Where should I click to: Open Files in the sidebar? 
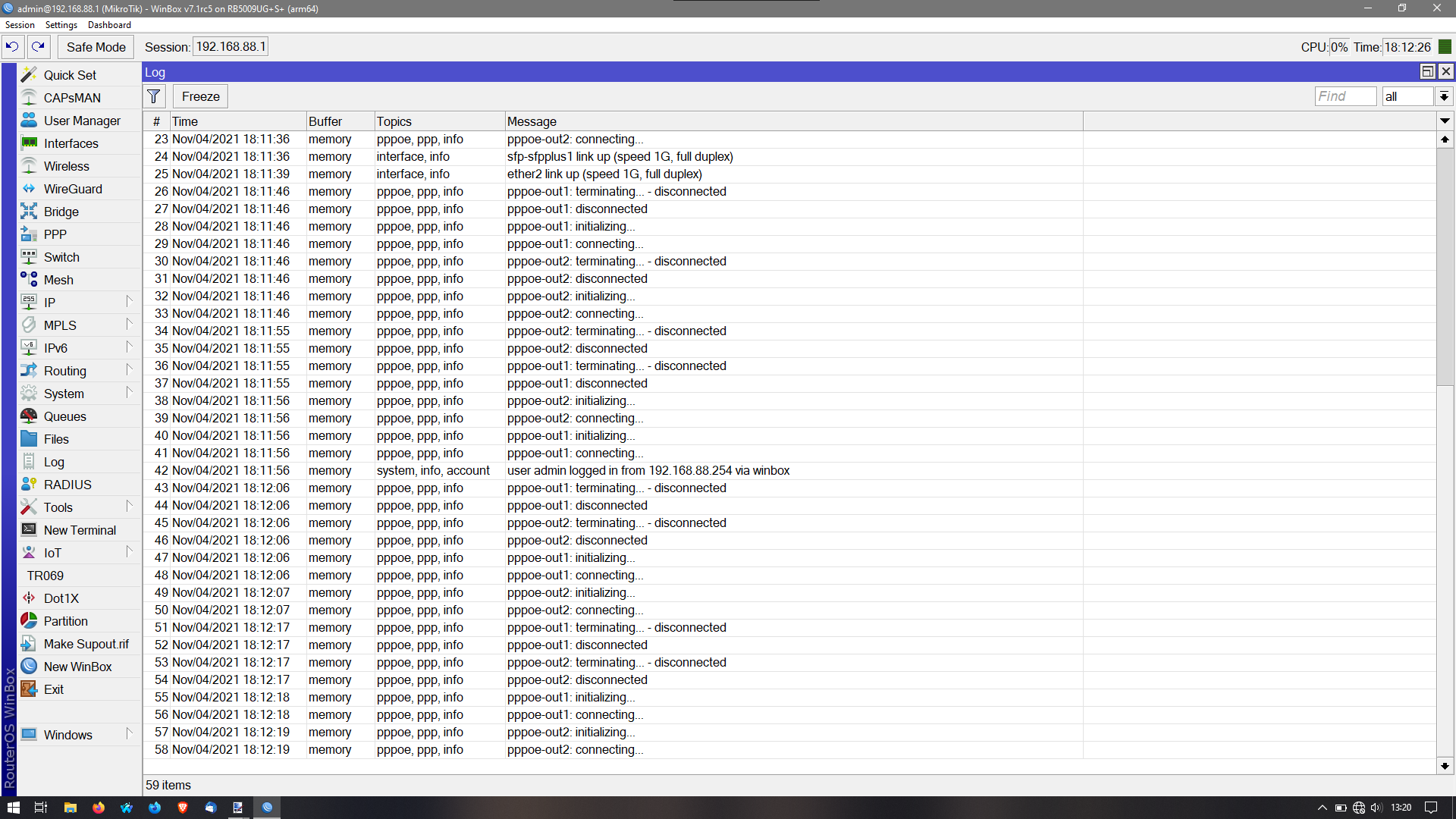(x=56, y=439)
